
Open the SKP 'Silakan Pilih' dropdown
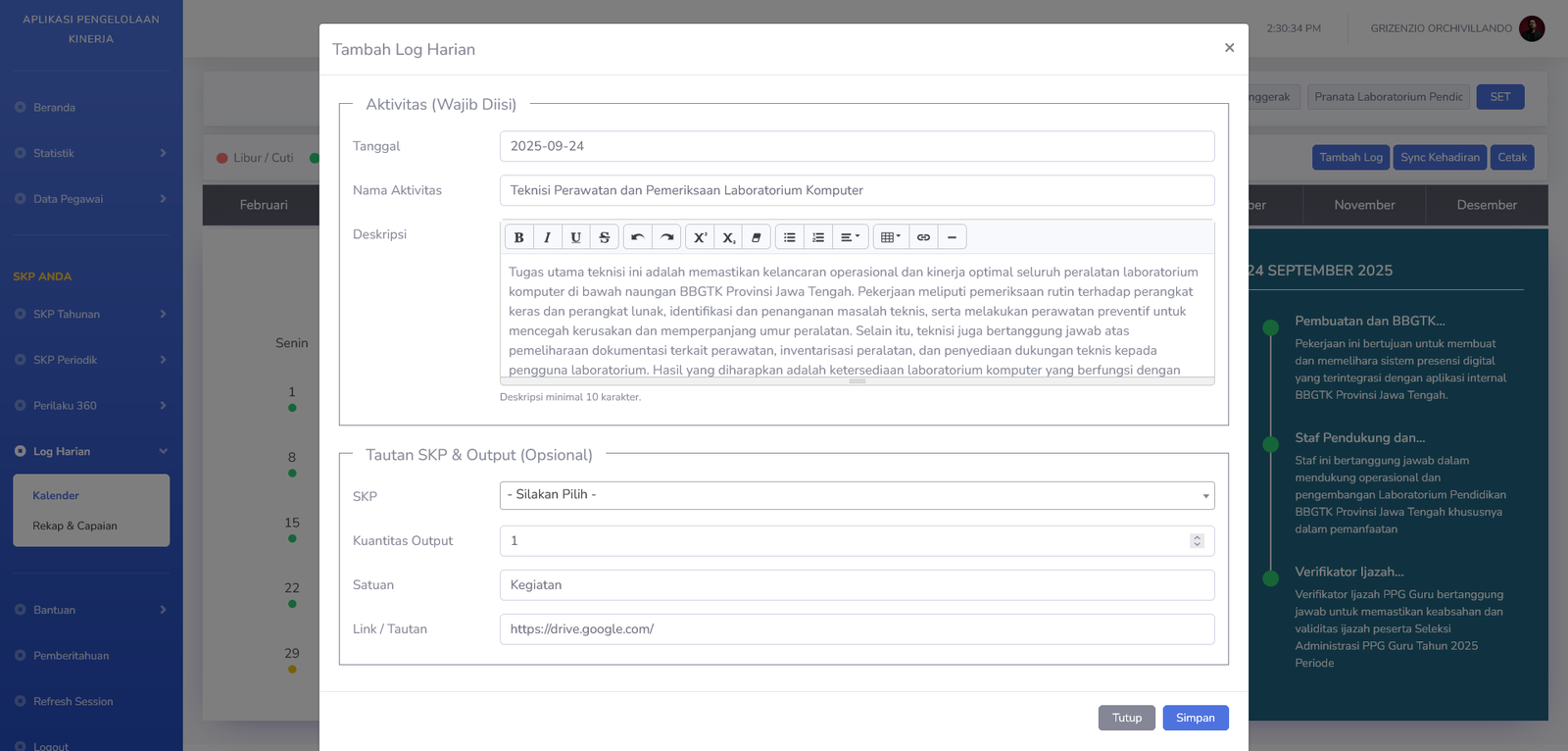coord(857,495)
